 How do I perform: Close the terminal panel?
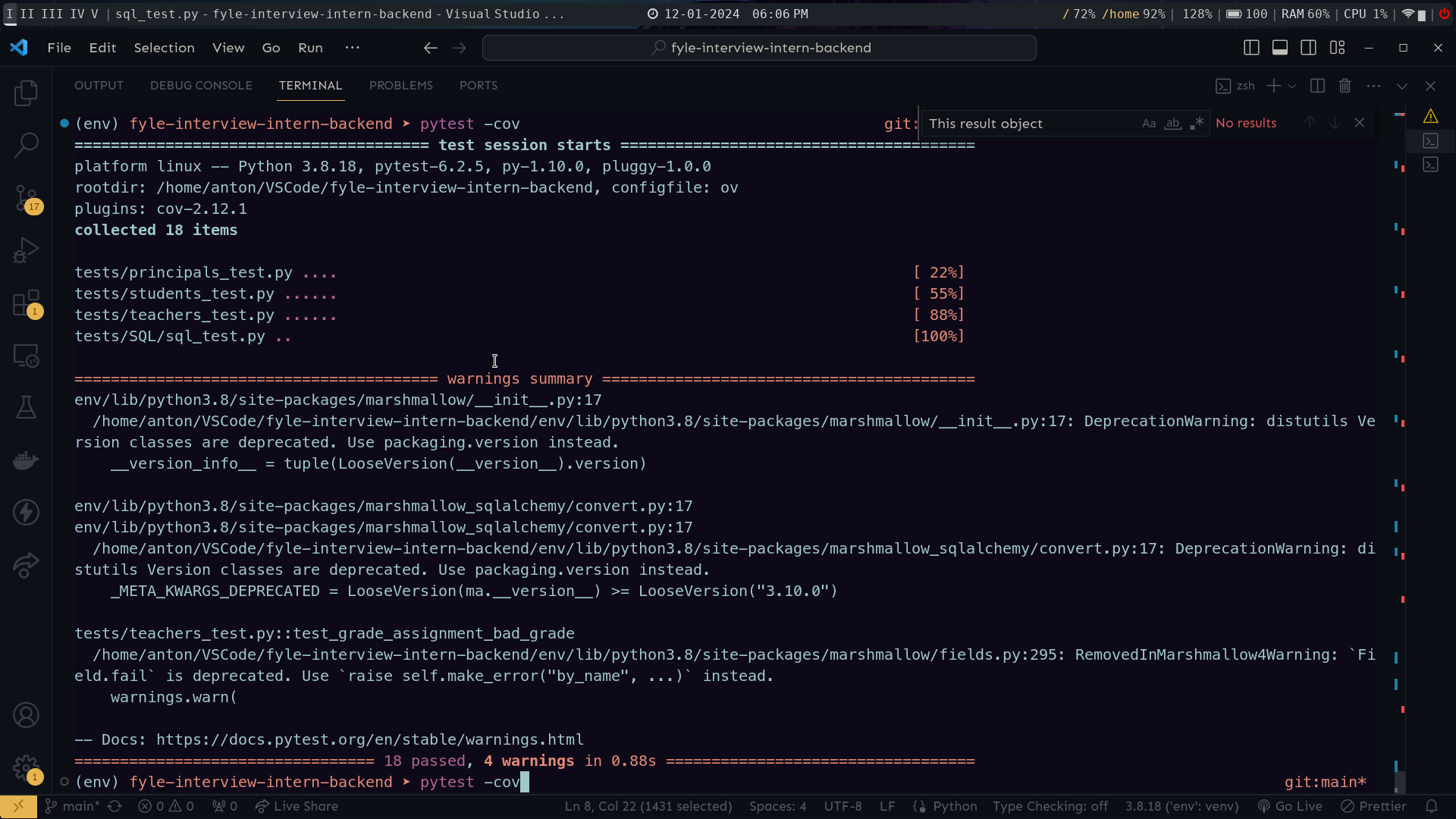coord(1431,86)
